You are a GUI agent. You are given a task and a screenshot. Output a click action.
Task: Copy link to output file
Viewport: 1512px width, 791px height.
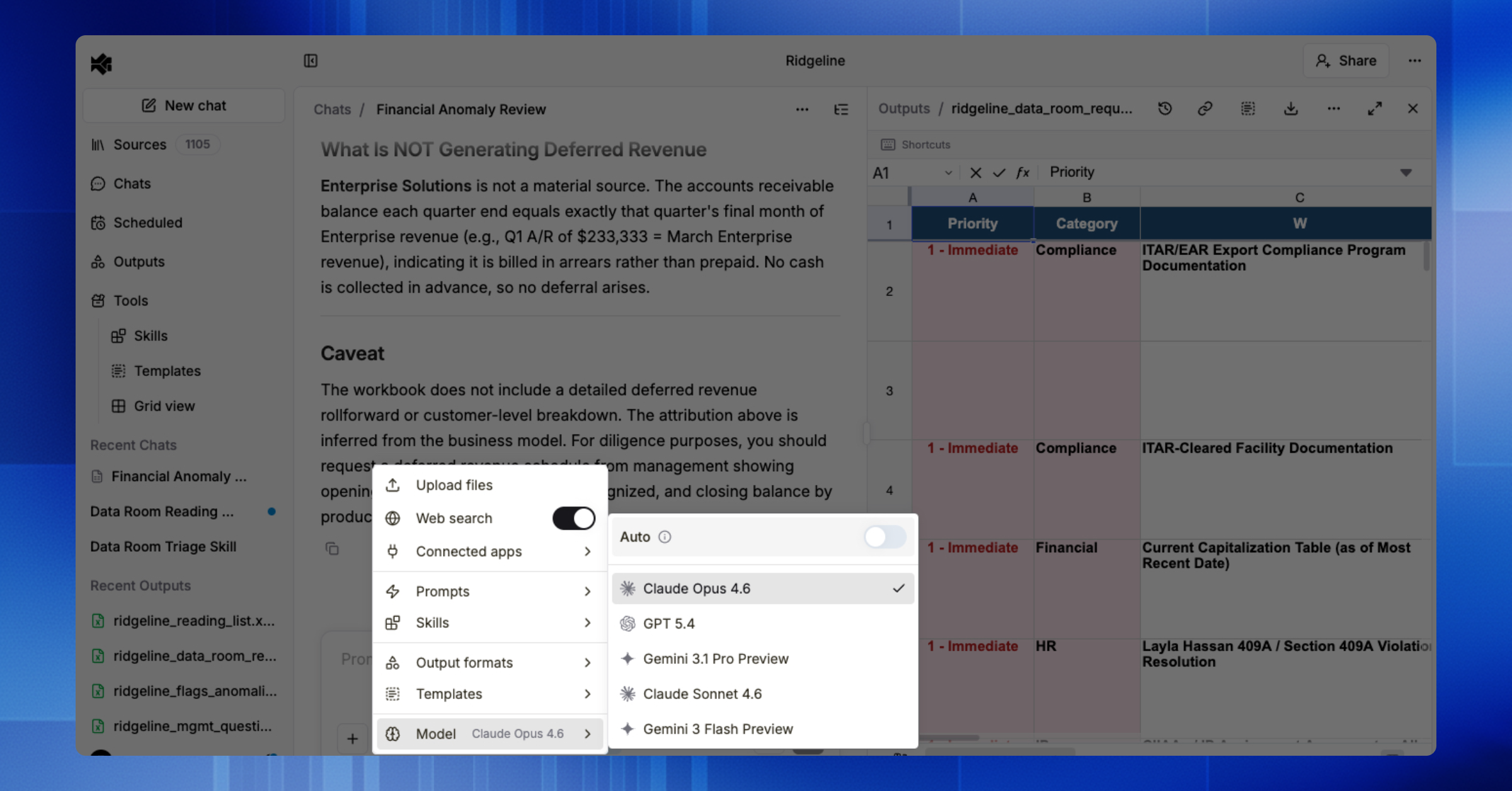click(x=1205, y=108)
